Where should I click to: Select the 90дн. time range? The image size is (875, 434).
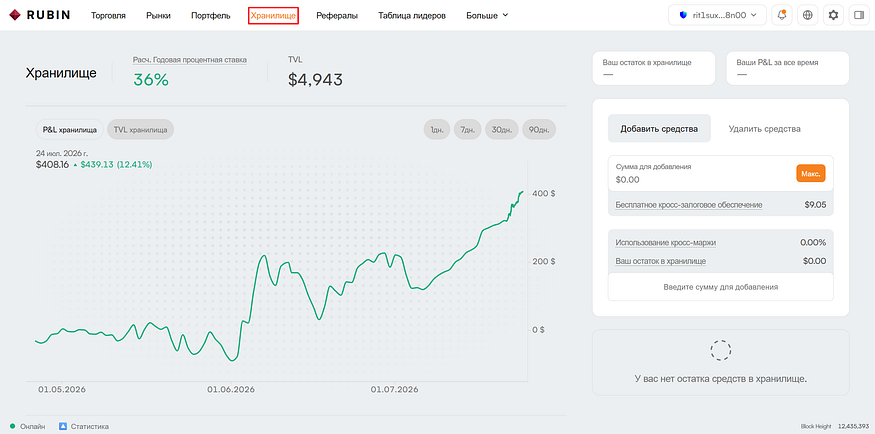pyautogui.click(x=539, y=129)
